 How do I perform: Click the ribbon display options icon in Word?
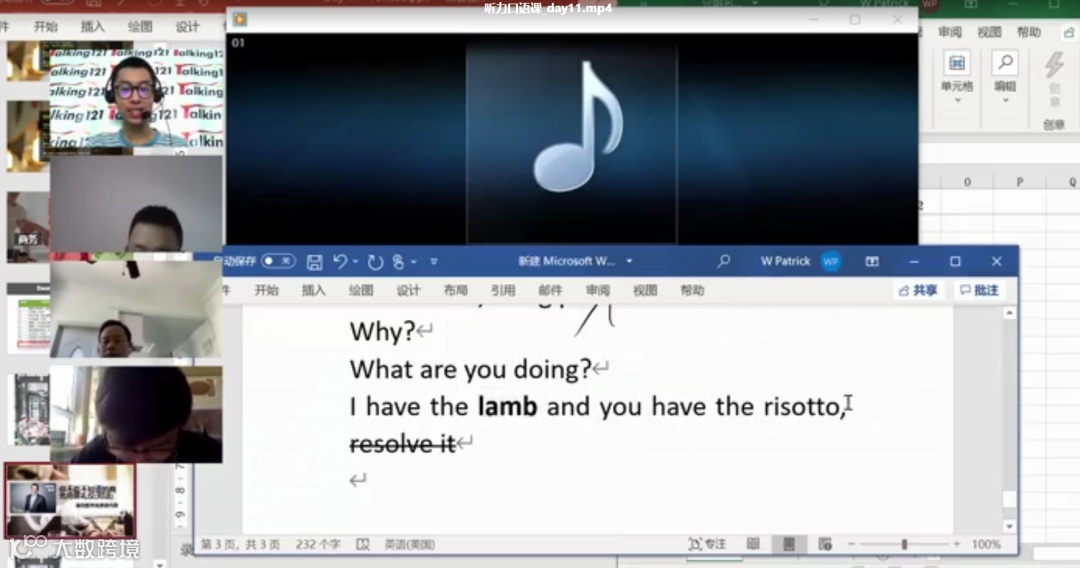point(872,262)
